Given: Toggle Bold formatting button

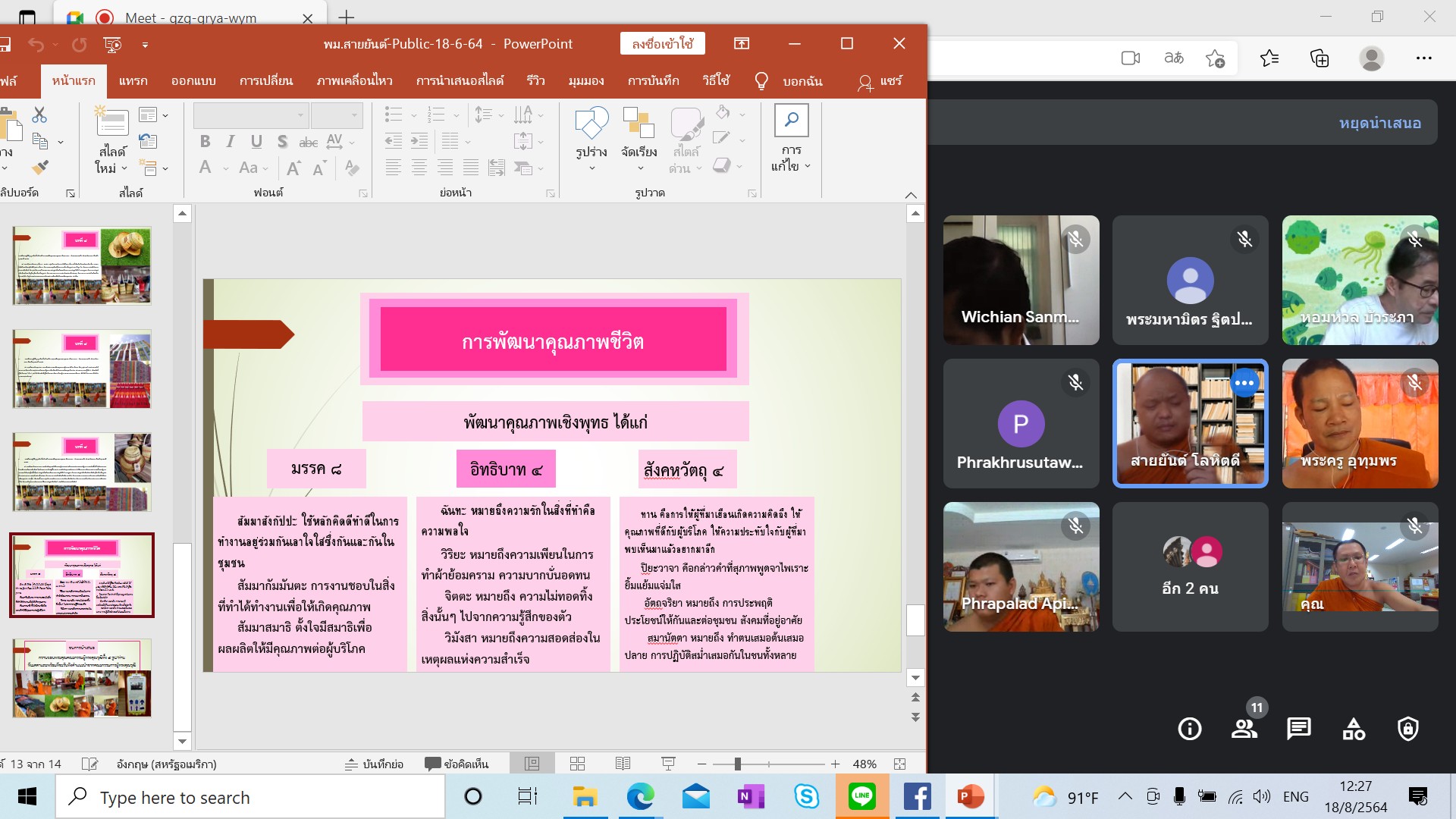Looking at the screenshot, I should point(205,142).
